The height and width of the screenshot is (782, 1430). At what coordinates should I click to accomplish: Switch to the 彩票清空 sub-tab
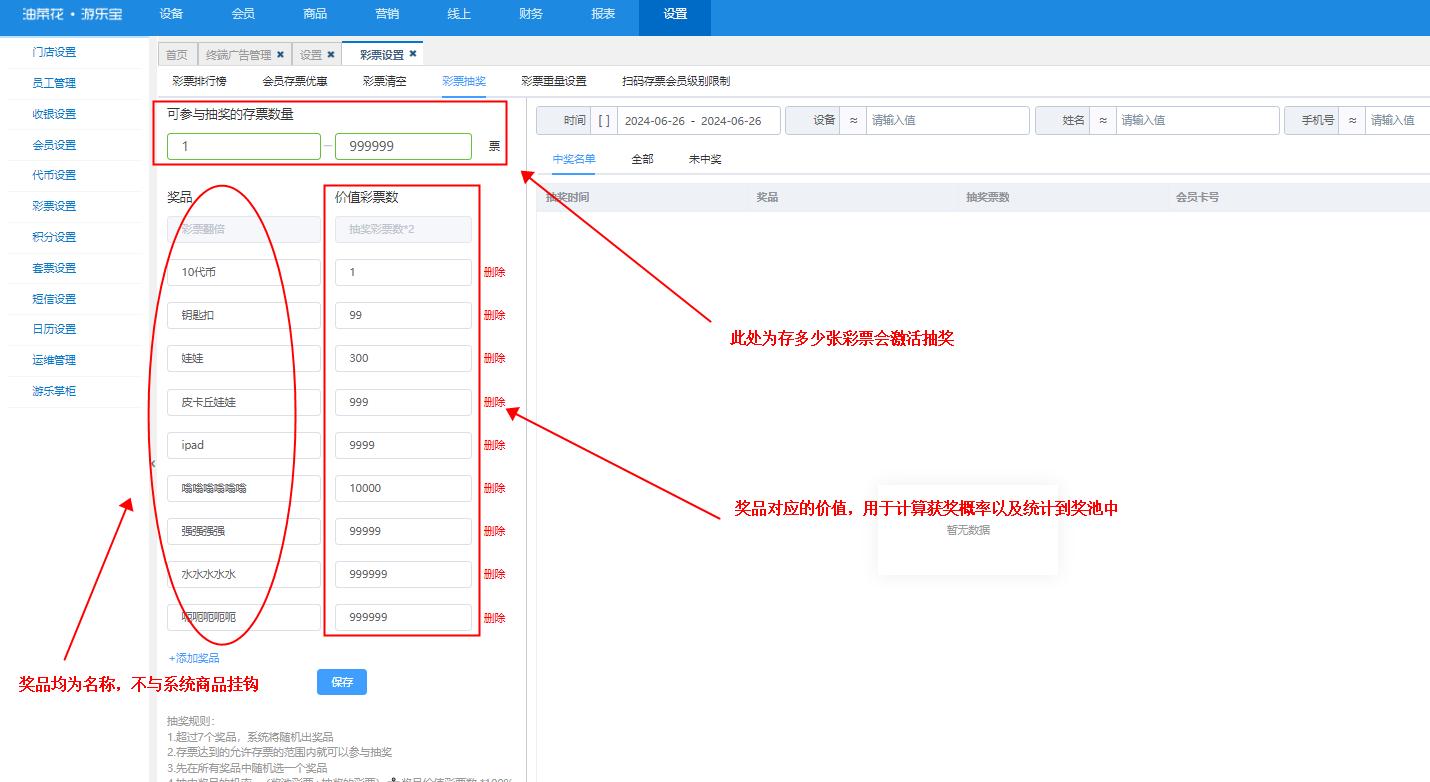[x=384, y=81]
